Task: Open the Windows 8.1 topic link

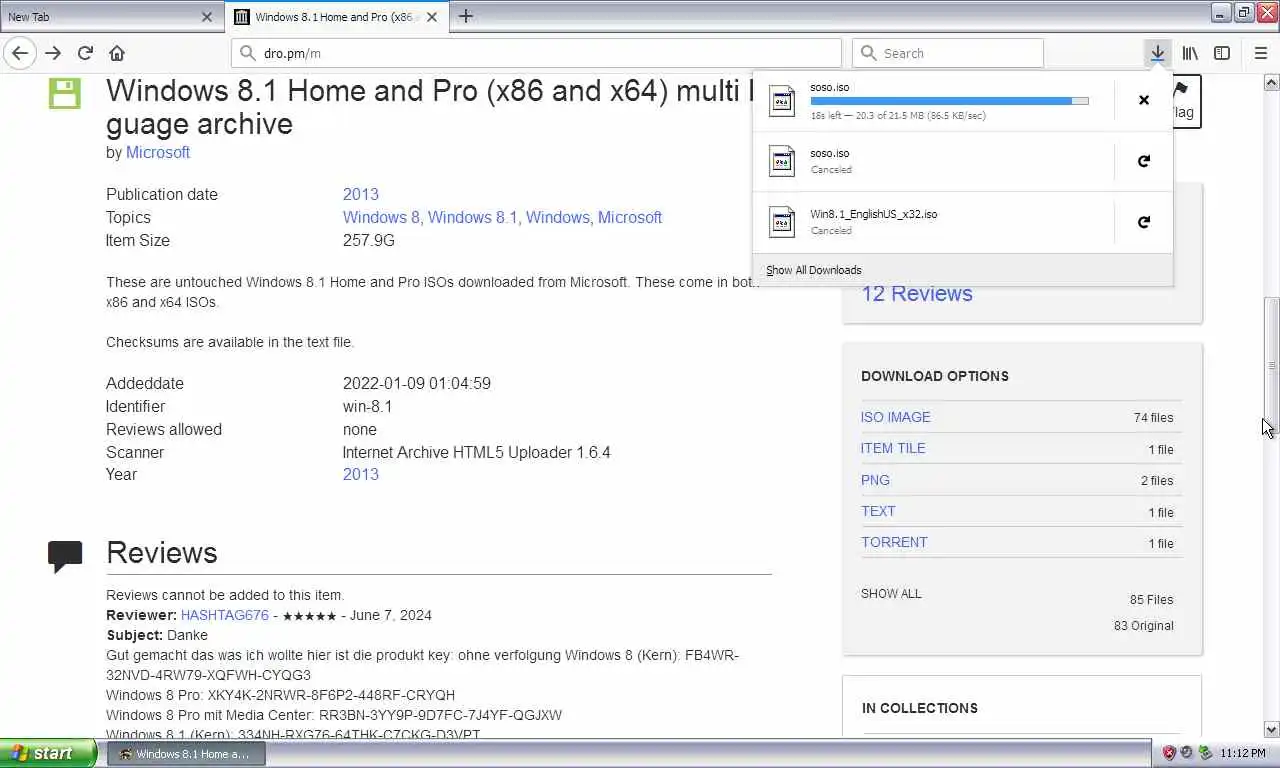Action: point(472,217)
